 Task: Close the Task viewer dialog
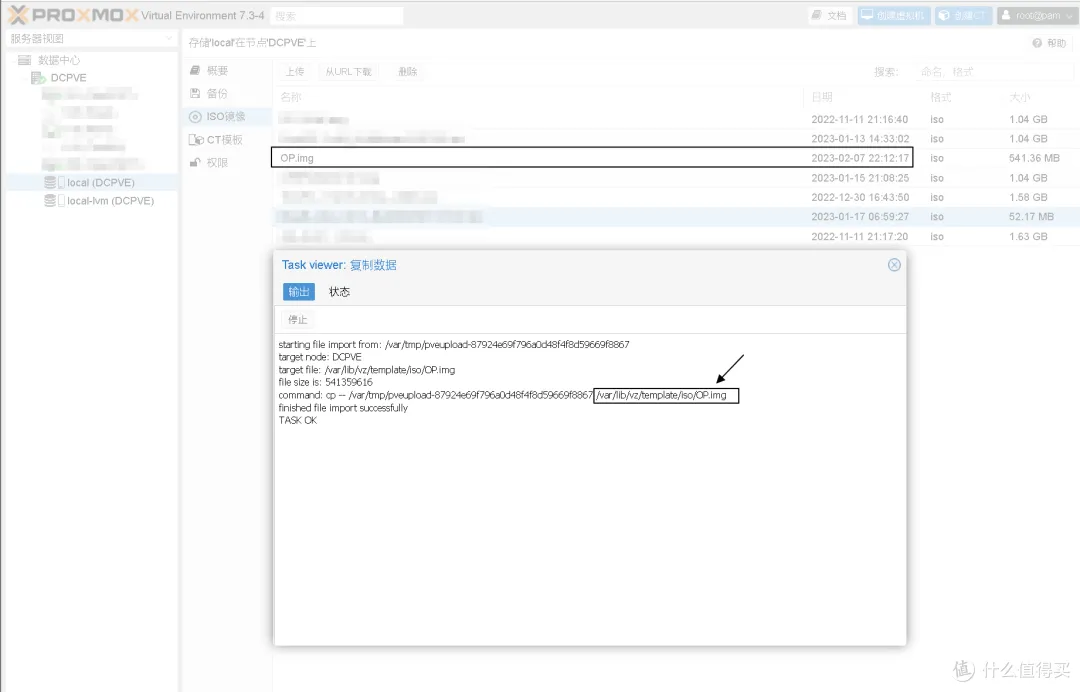(x=894, y=265)
